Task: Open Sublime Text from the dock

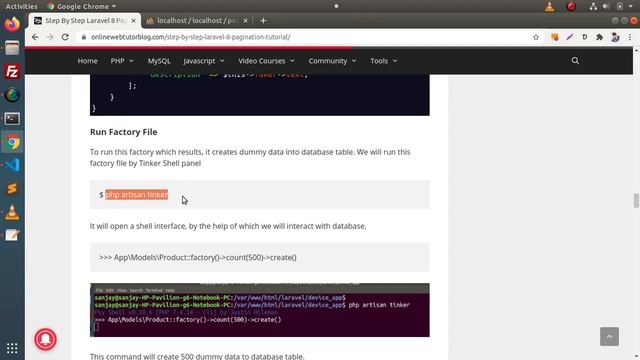Action: point(12,189)
